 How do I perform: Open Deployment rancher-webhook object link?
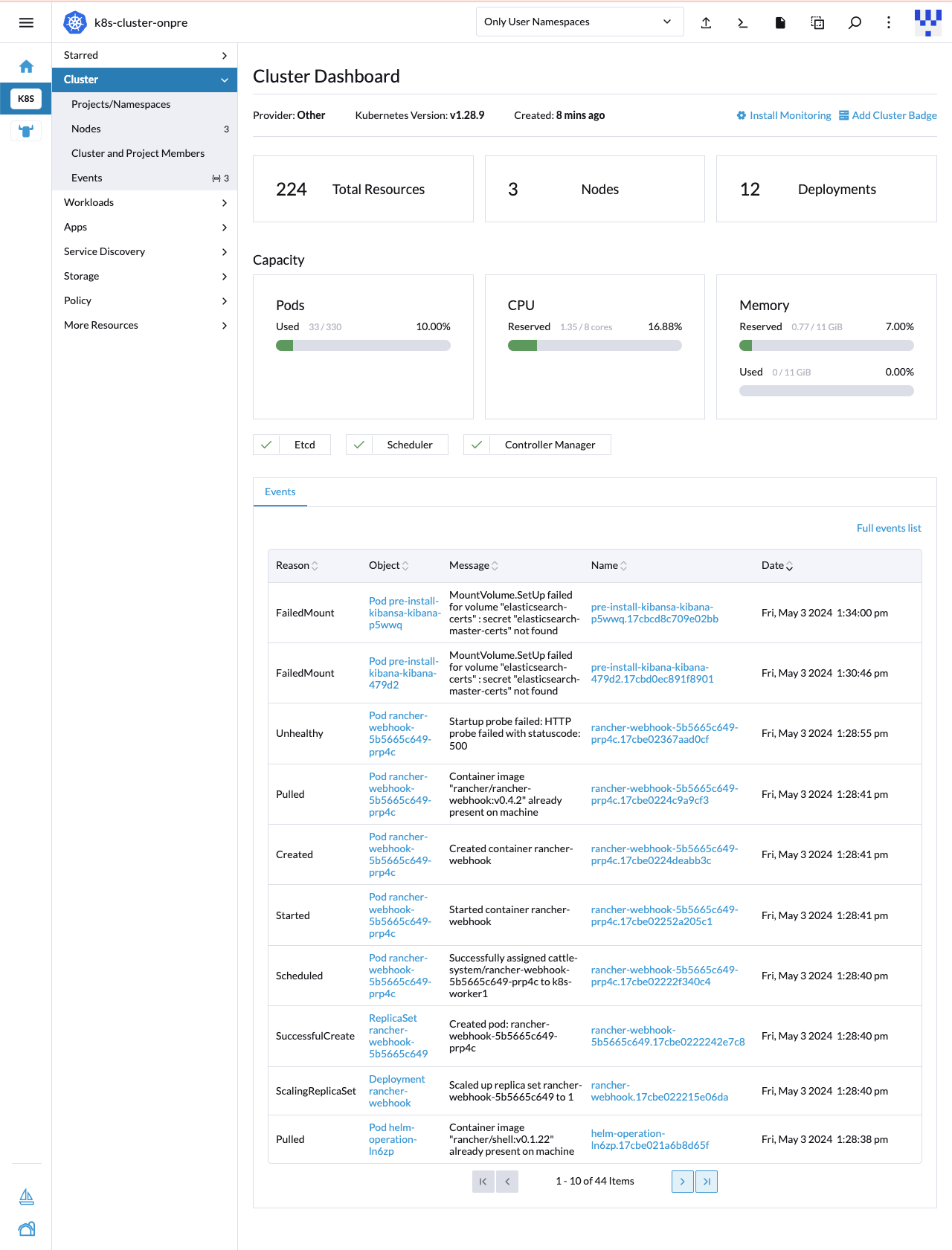(397, 1091)
